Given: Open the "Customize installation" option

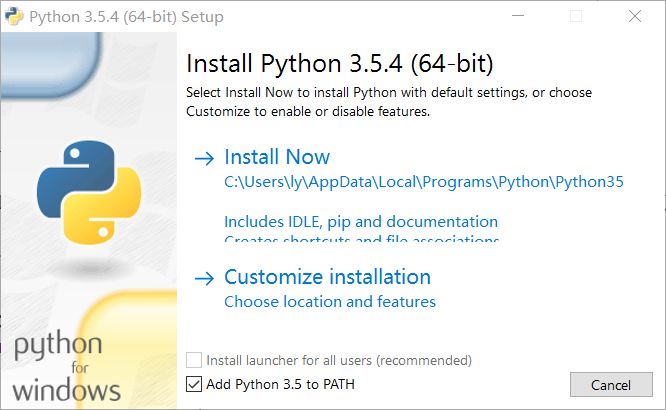Looking at the screenshot, I should pos(327,277).
